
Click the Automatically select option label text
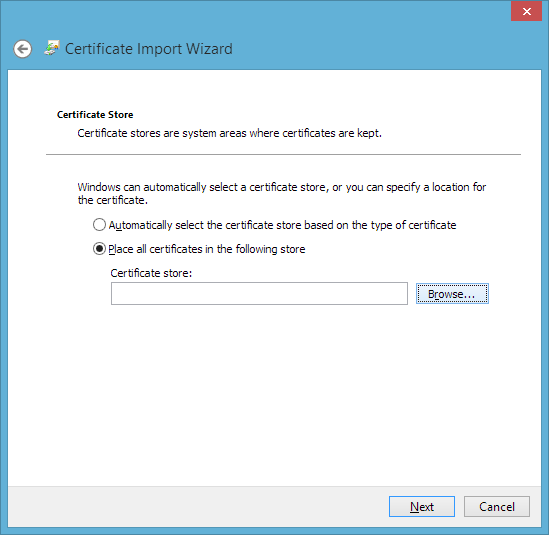click(x=282, y=225)
